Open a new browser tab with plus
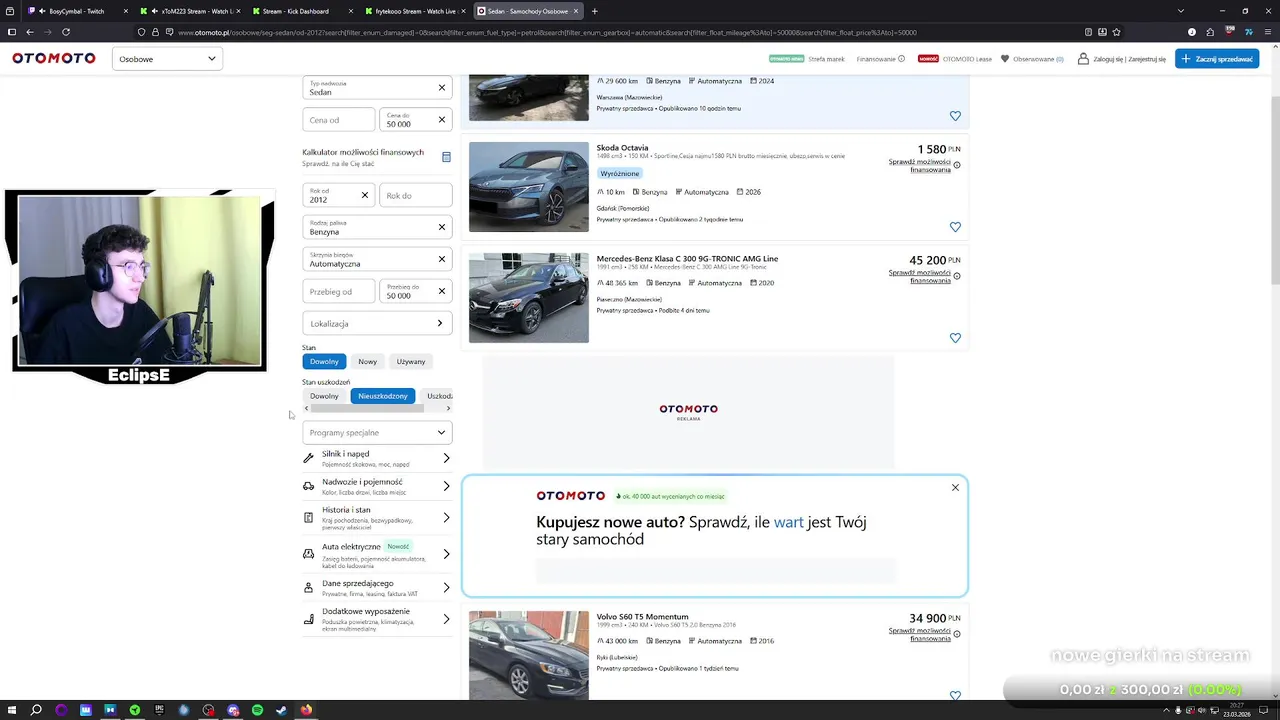Viewport: 1280px width, 720px height. (x=594, y=11)
